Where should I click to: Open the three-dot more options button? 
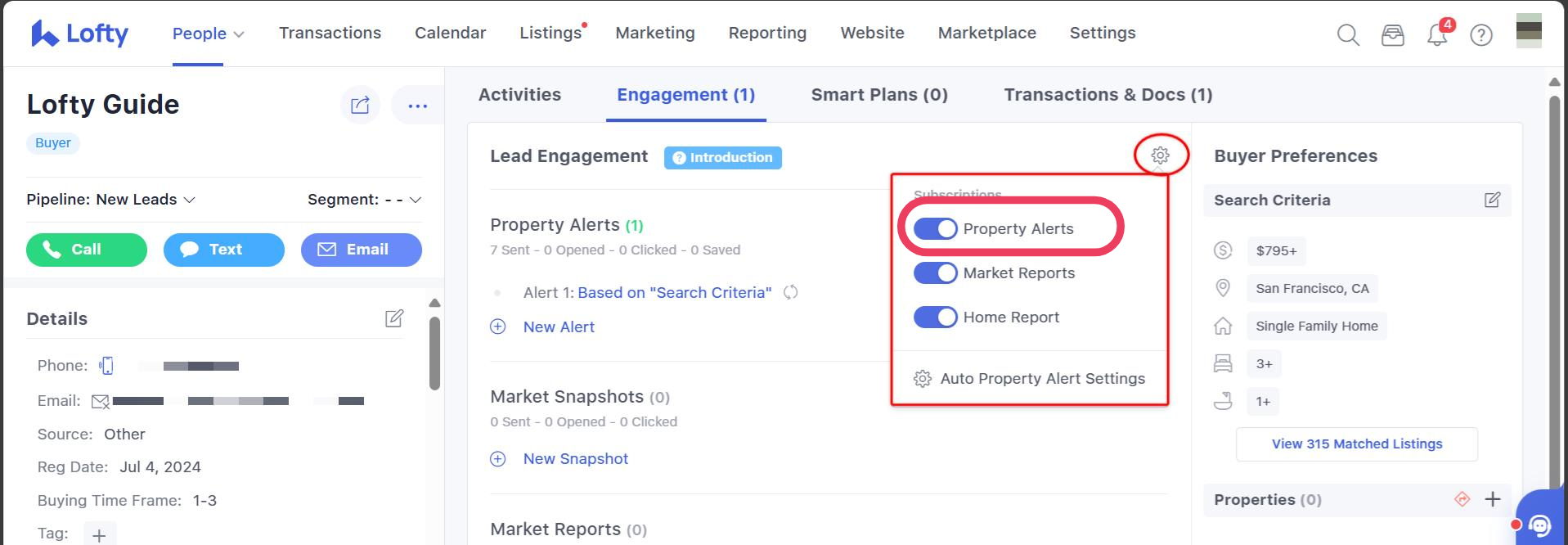[x=417, y=106]
